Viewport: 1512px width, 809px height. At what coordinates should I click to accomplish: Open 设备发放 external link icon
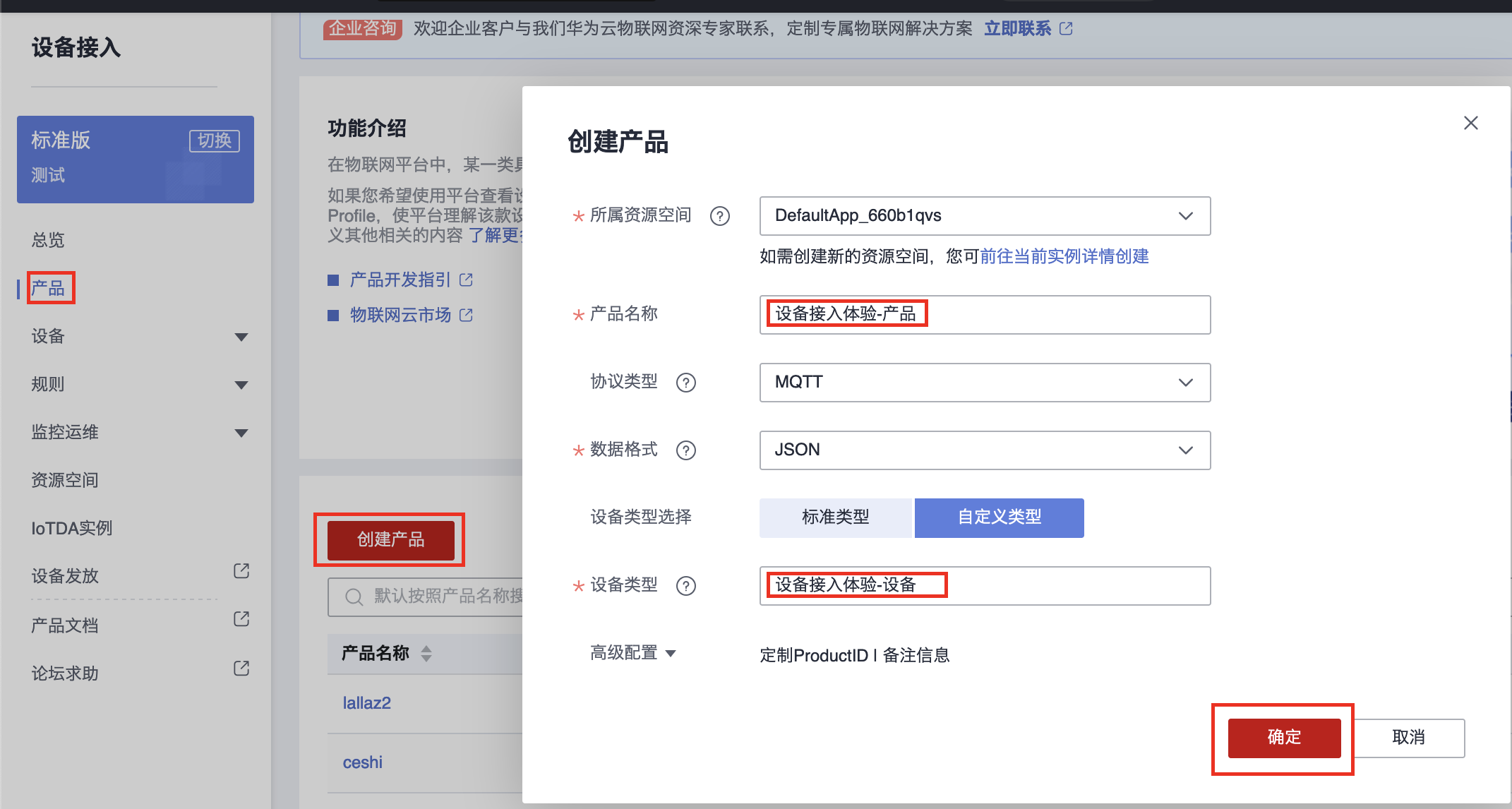point(241,571)
